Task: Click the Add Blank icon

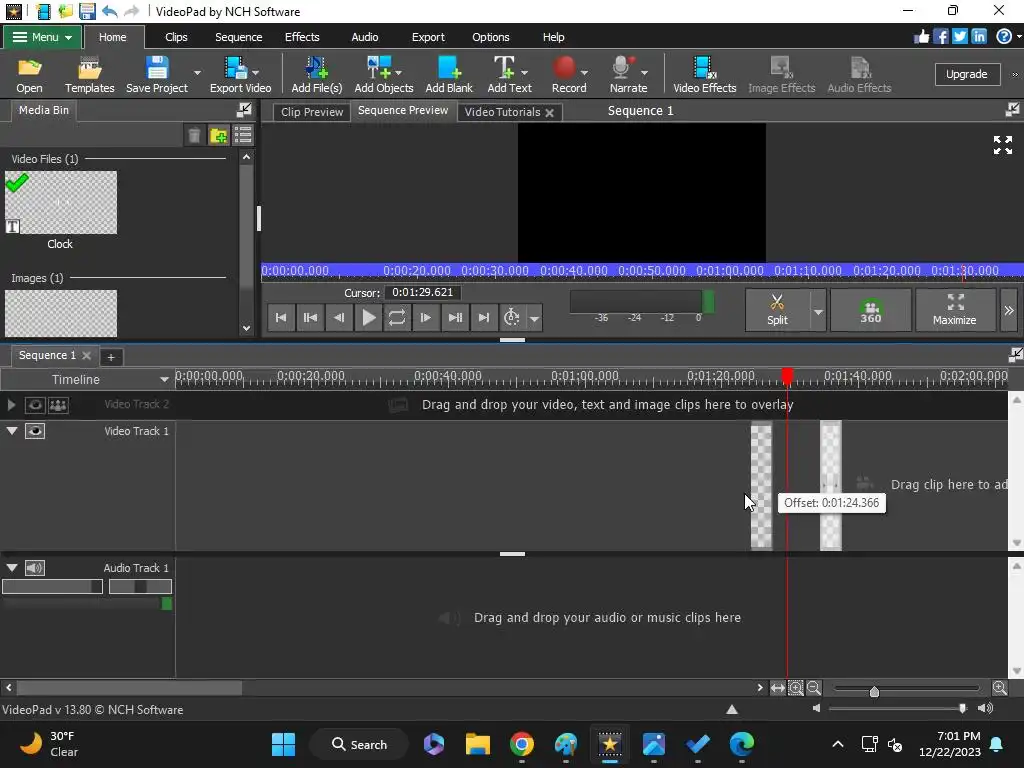Action: [x=449, y=74]
